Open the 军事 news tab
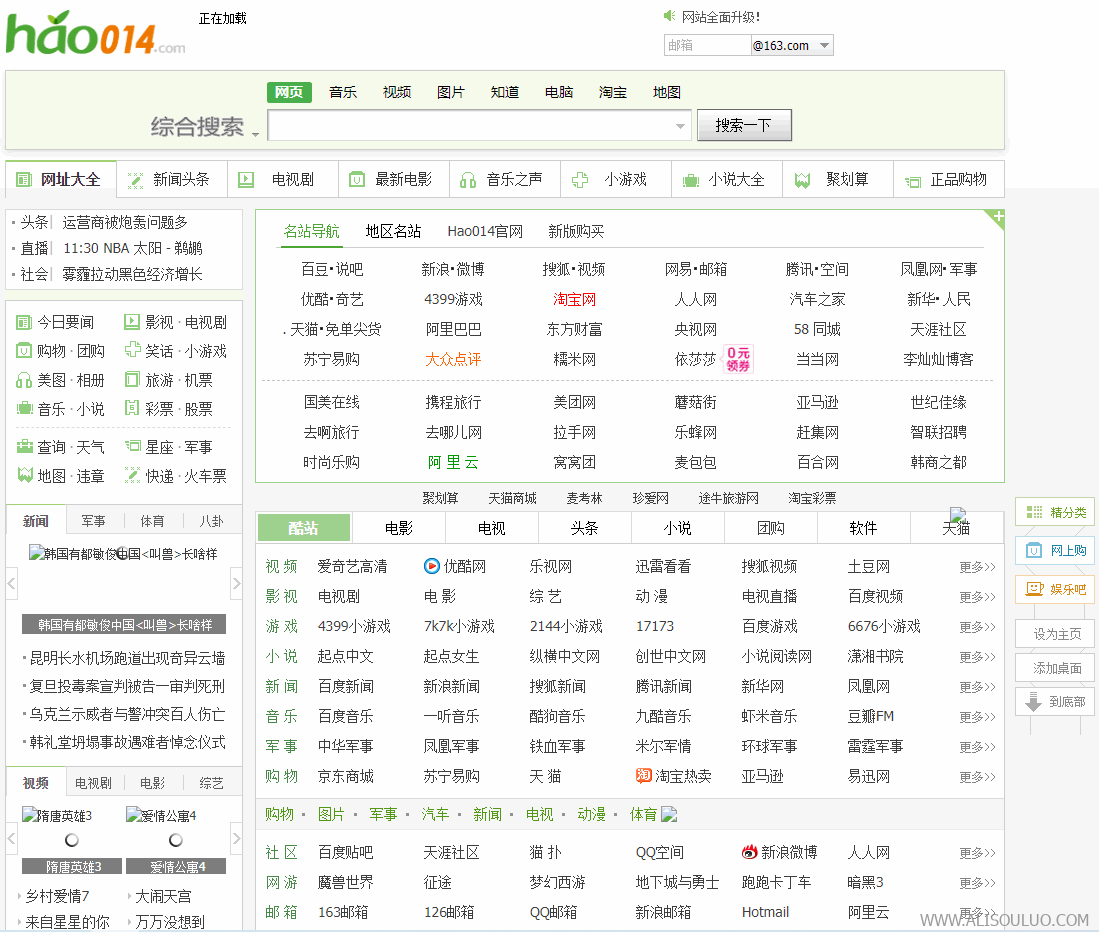 [93, 521]
